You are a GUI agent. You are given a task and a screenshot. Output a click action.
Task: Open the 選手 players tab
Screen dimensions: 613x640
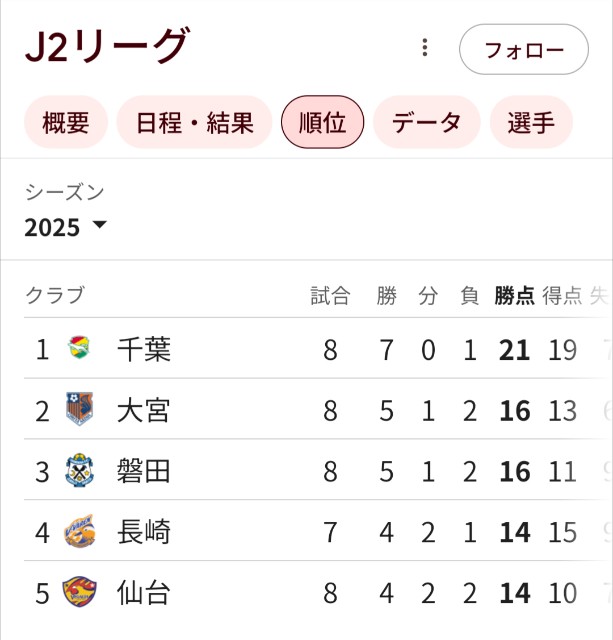[x=531, y=122]
